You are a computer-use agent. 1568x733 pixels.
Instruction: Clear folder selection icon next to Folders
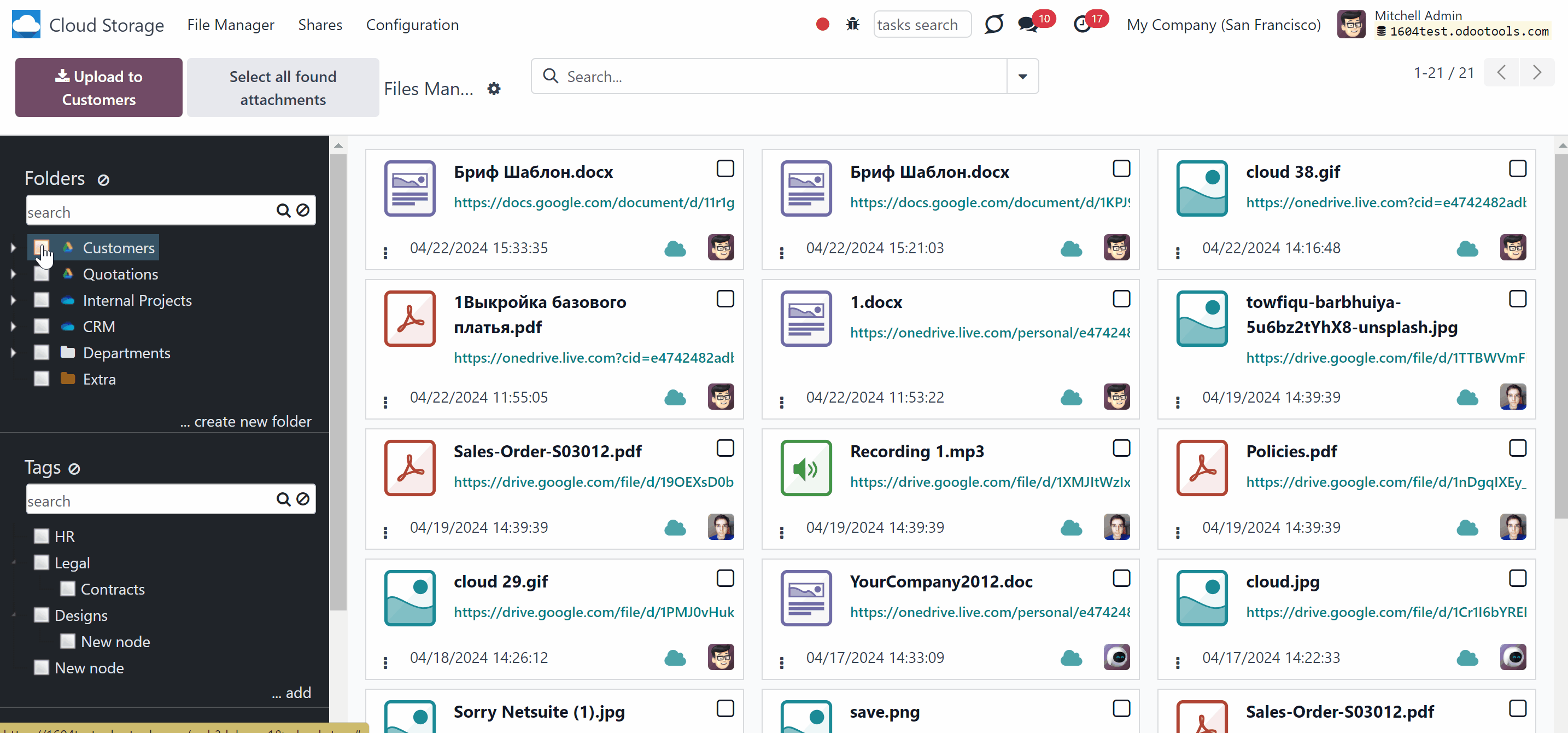click(103, 179)
